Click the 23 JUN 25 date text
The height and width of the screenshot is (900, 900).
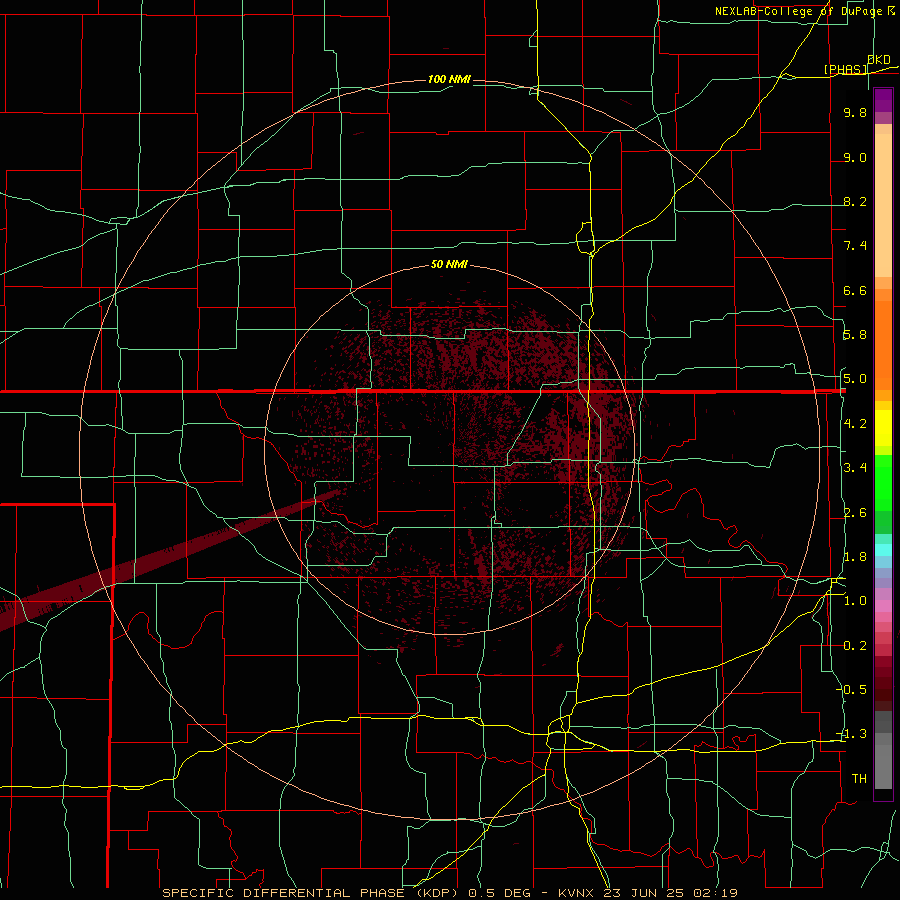pos(641,893)
